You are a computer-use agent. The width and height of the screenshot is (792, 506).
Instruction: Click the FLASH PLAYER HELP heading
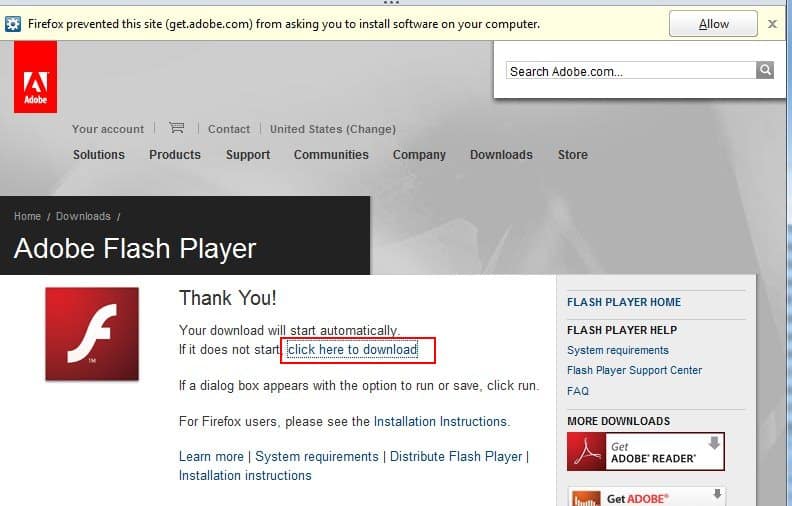622,330
